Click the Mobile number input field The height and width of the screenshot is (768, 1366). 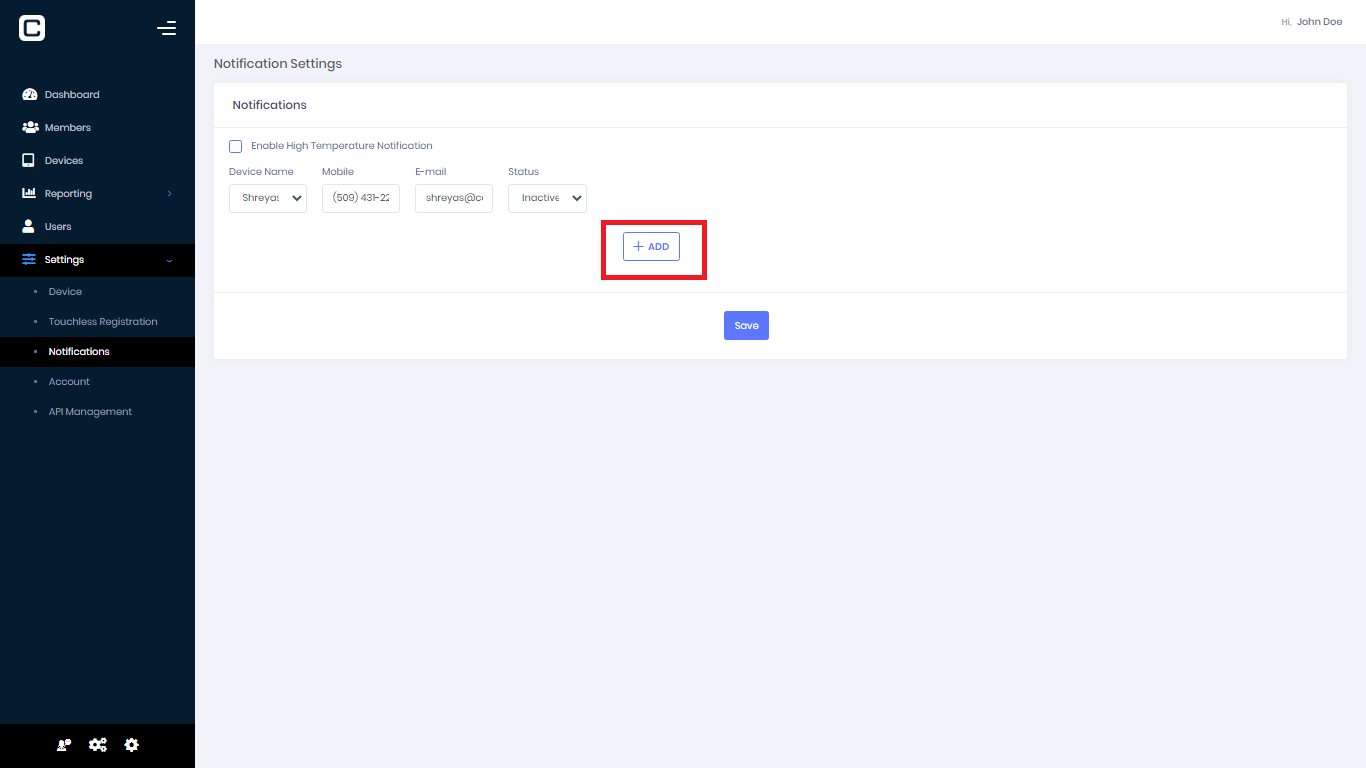(361, 198)
